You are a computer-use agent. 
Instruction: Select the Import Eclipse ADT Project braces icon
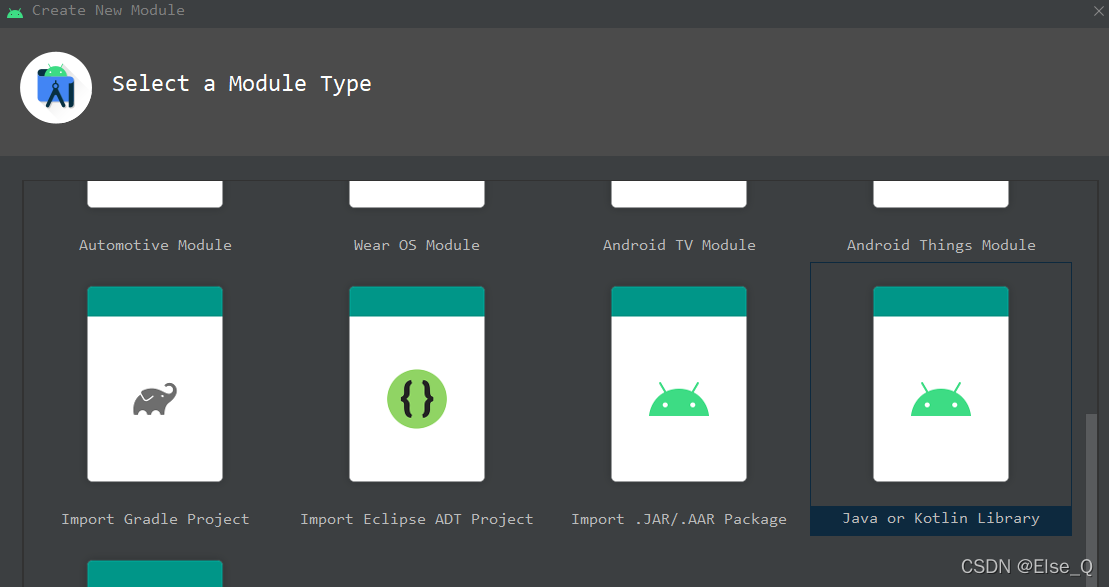click(417, 399)
